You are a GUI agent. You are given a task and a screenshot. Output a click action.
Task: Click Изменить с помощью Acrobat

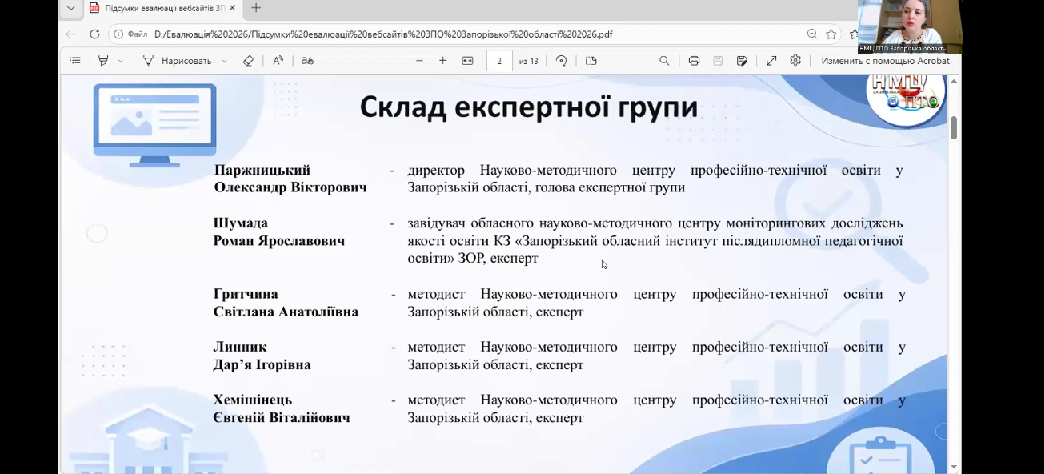(884, 61)
